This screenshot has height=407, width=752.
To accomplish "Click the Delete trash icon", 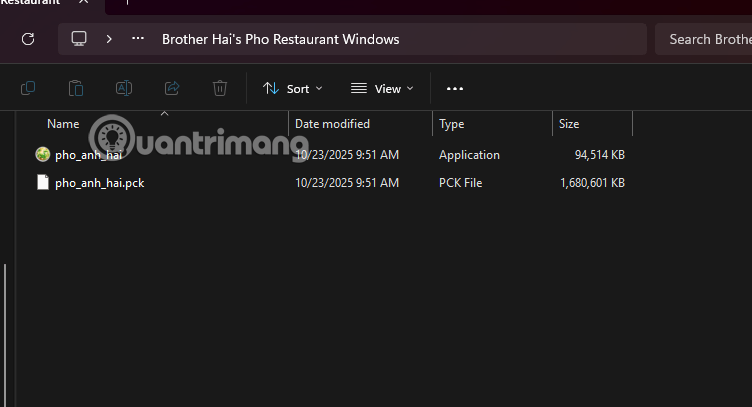I will (220, 89).
